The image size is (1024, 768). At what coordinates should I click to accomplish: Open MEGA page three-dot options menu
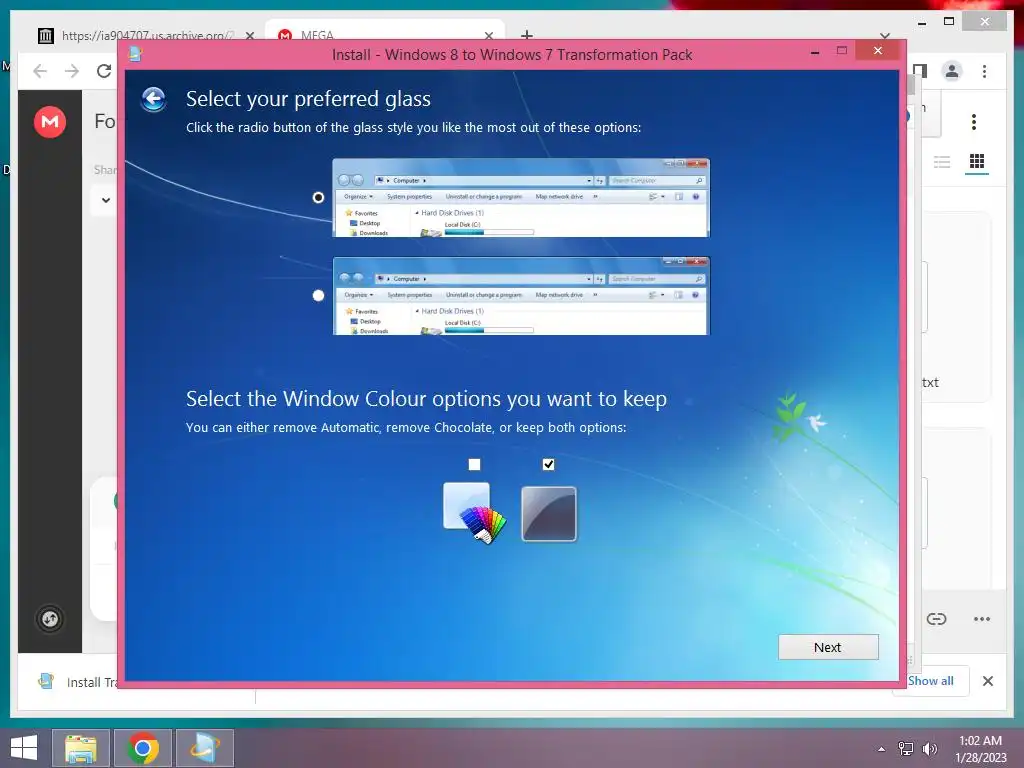click(x=974, y=121)
